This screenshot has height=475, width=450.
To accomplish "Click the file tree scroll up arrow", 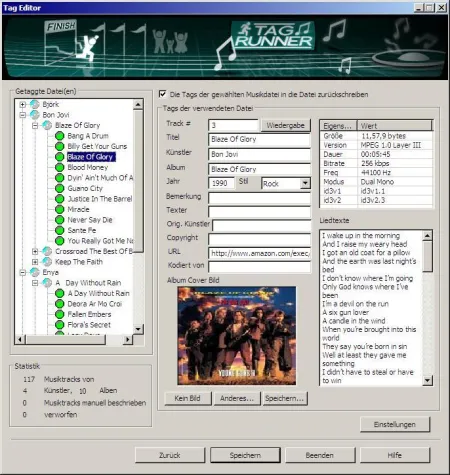I will click(x=138, y=105).
